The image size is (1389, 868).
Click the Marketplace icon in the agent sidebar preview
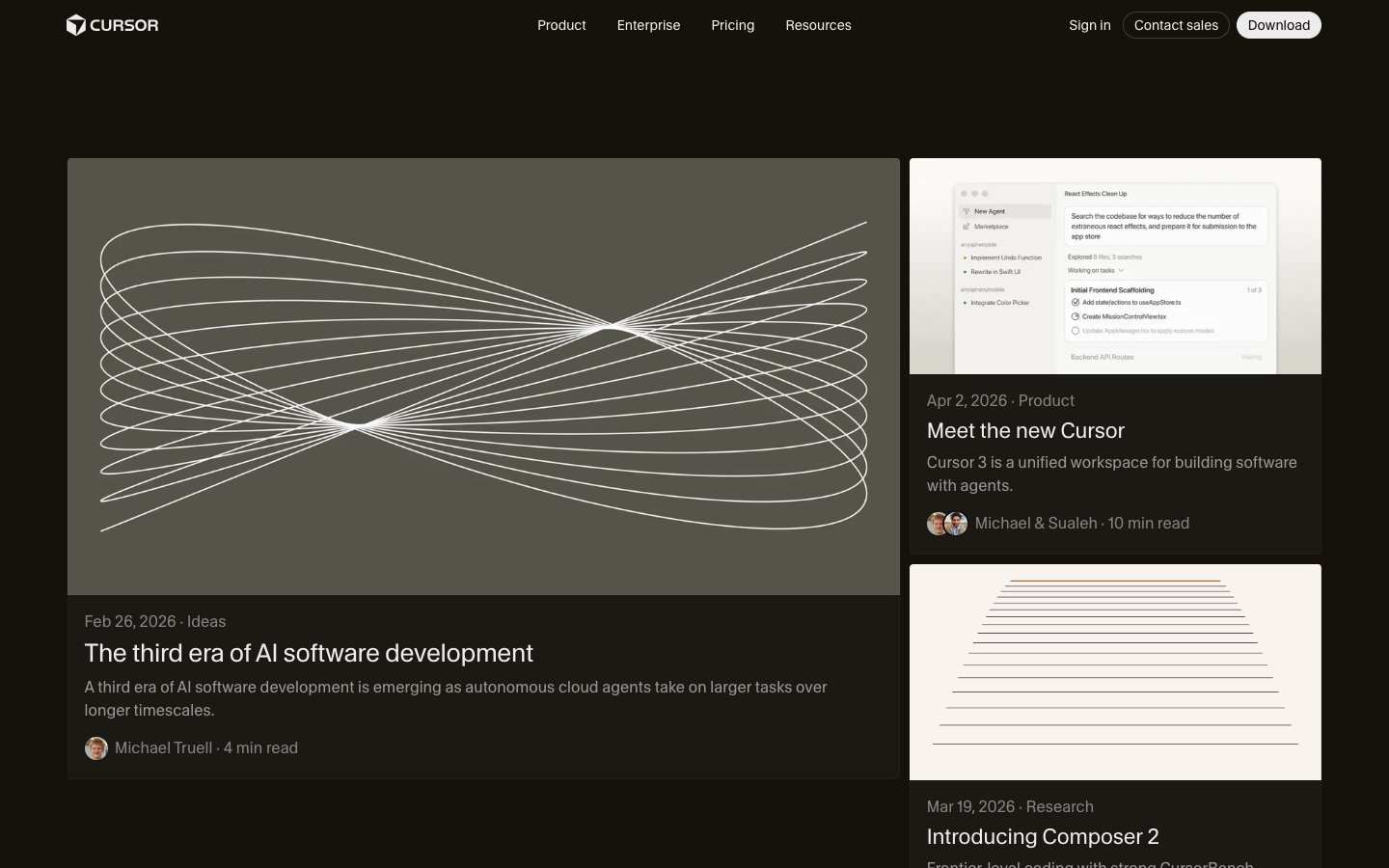966,227
